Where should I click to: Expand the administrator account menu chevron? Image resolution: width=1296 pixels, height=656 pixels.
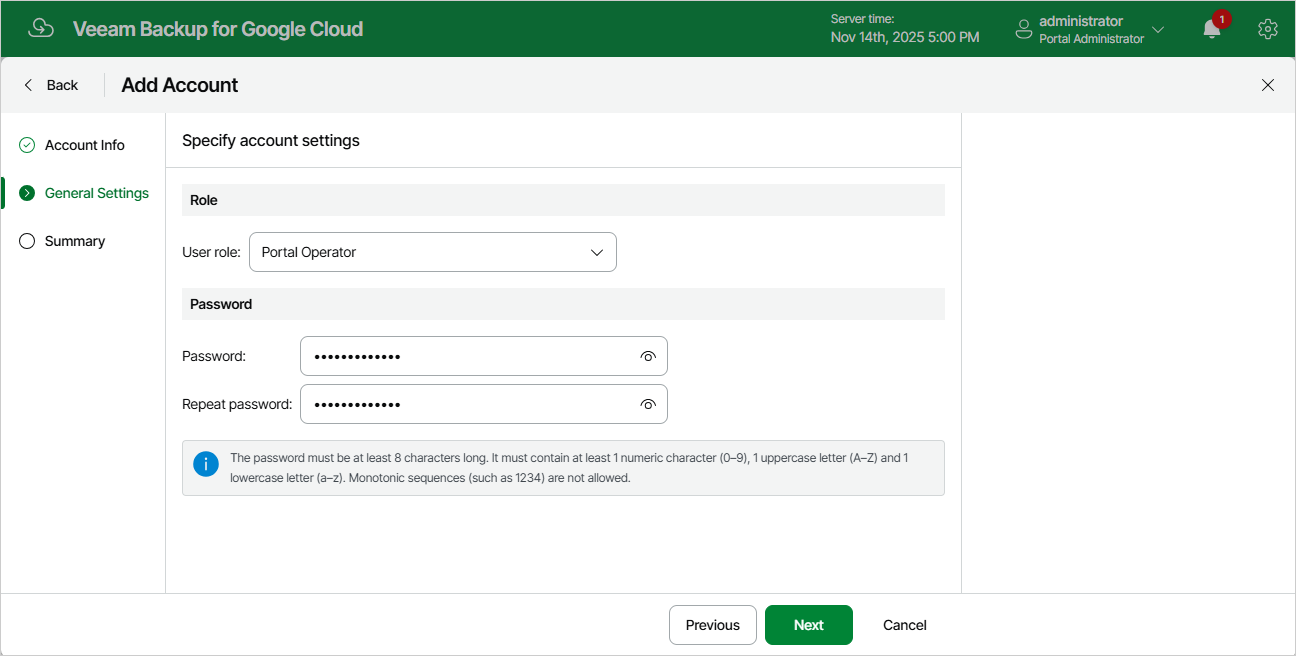pos(1158,29)
